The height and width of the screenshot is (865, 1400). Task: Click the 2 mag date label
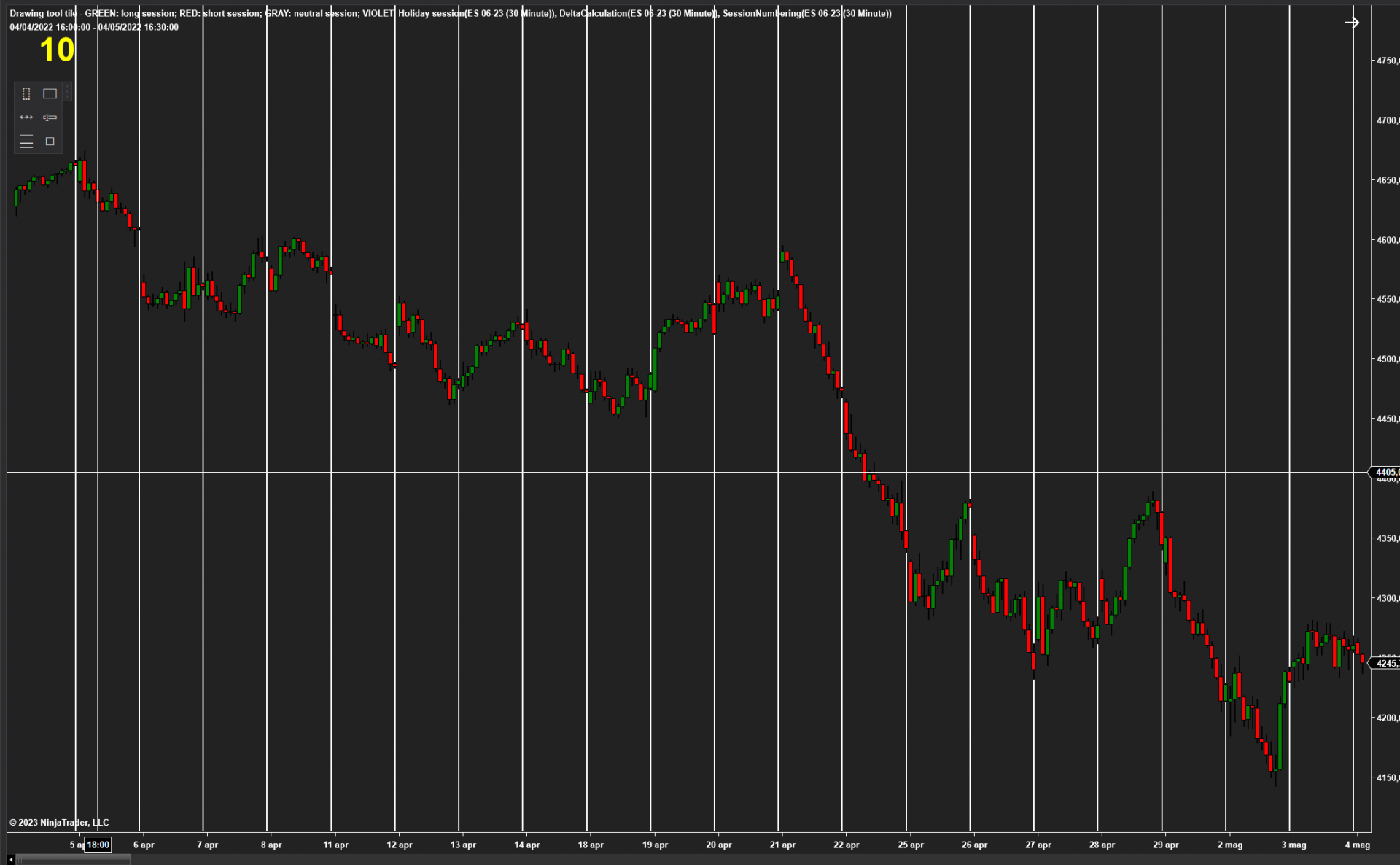pos(1229,845)
